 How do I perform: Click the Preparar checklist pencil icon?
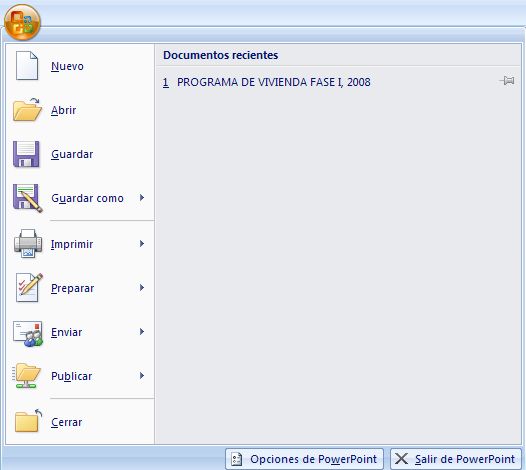coord(29,288)
